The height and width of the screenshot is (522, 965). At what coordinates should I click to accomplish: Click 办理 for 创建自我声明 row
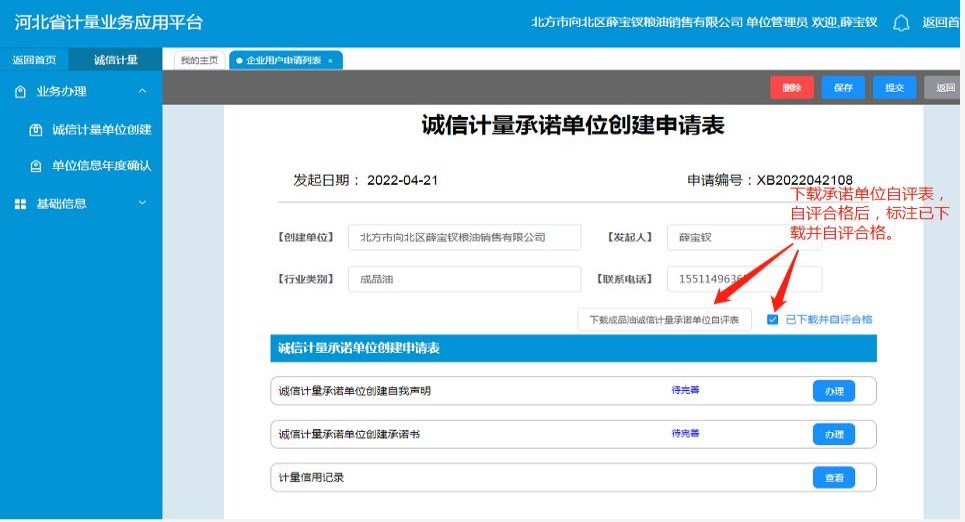click(x=833, y=391)
